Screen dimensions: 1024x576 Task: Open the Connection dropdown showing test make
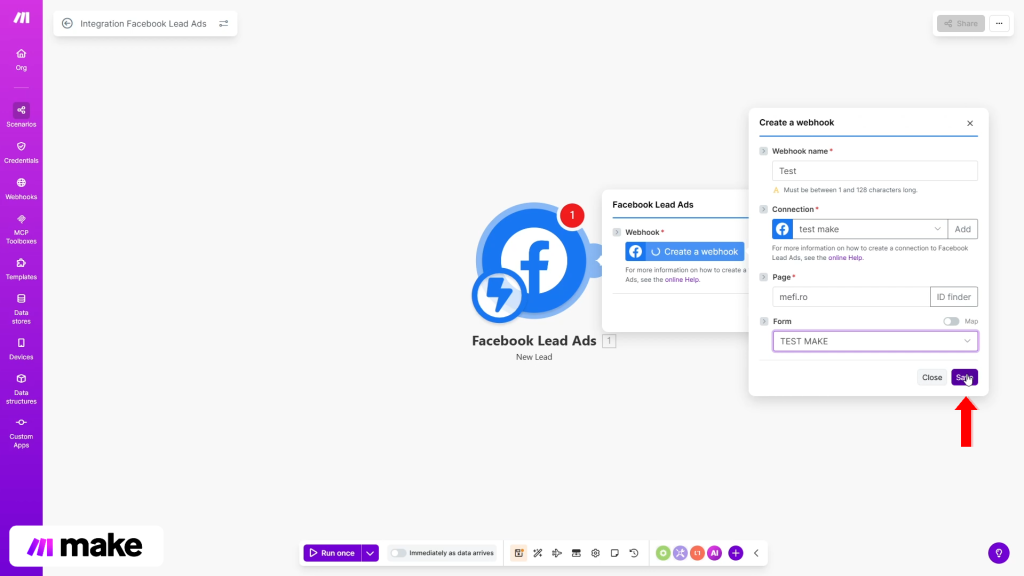870,229
